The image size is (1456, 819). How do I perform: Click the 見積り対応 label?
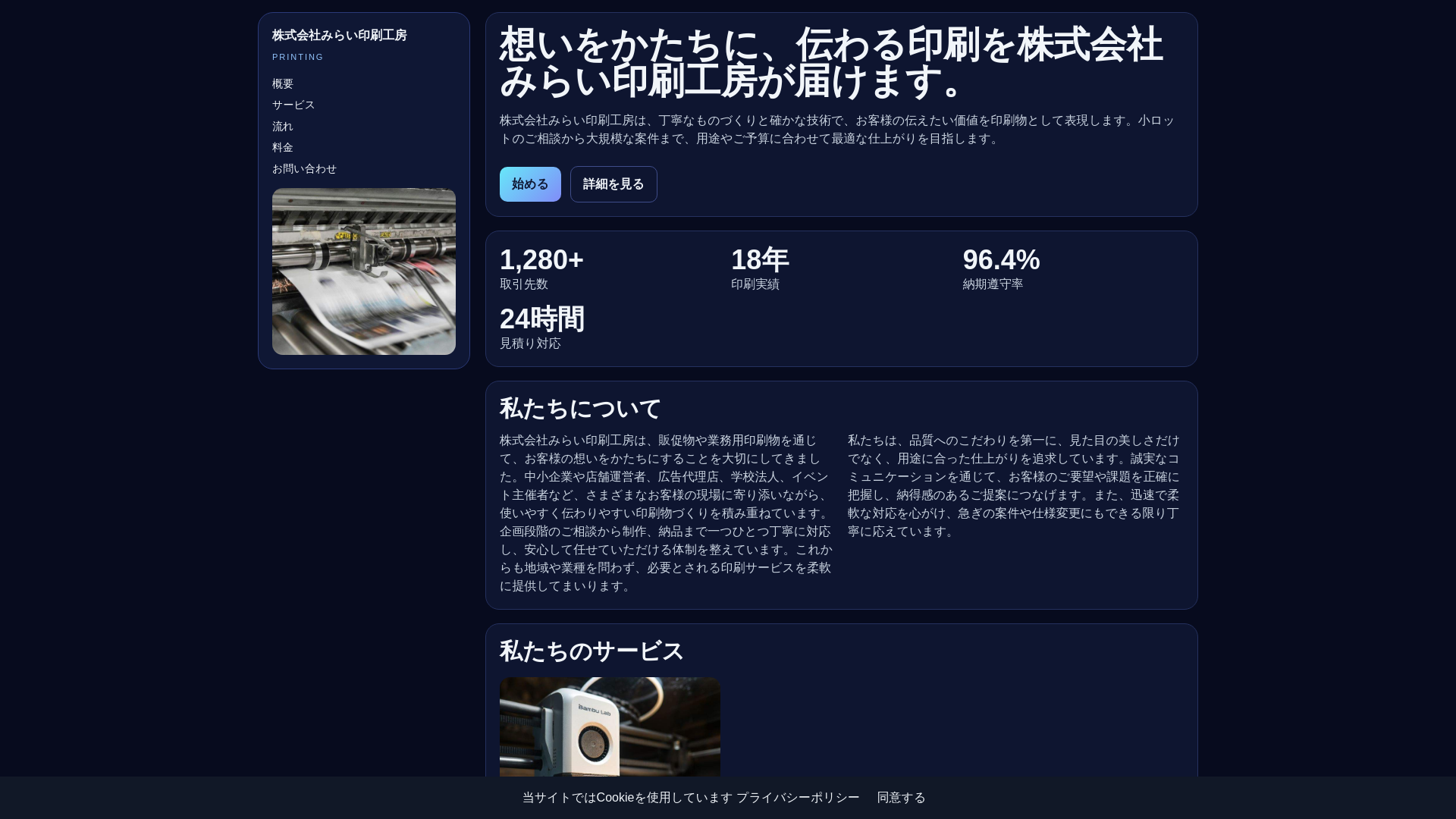point(530,344)
